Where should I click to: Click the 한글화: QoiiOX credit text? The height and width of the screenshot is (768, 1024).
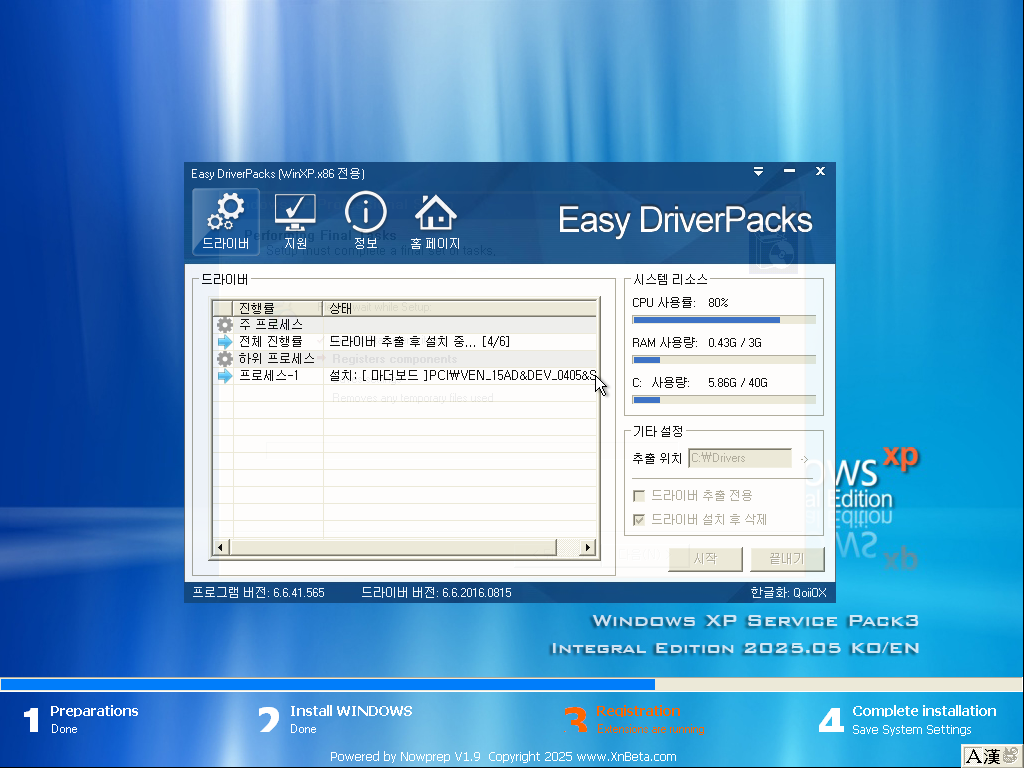pyautogui.click(x=788, y=592)
